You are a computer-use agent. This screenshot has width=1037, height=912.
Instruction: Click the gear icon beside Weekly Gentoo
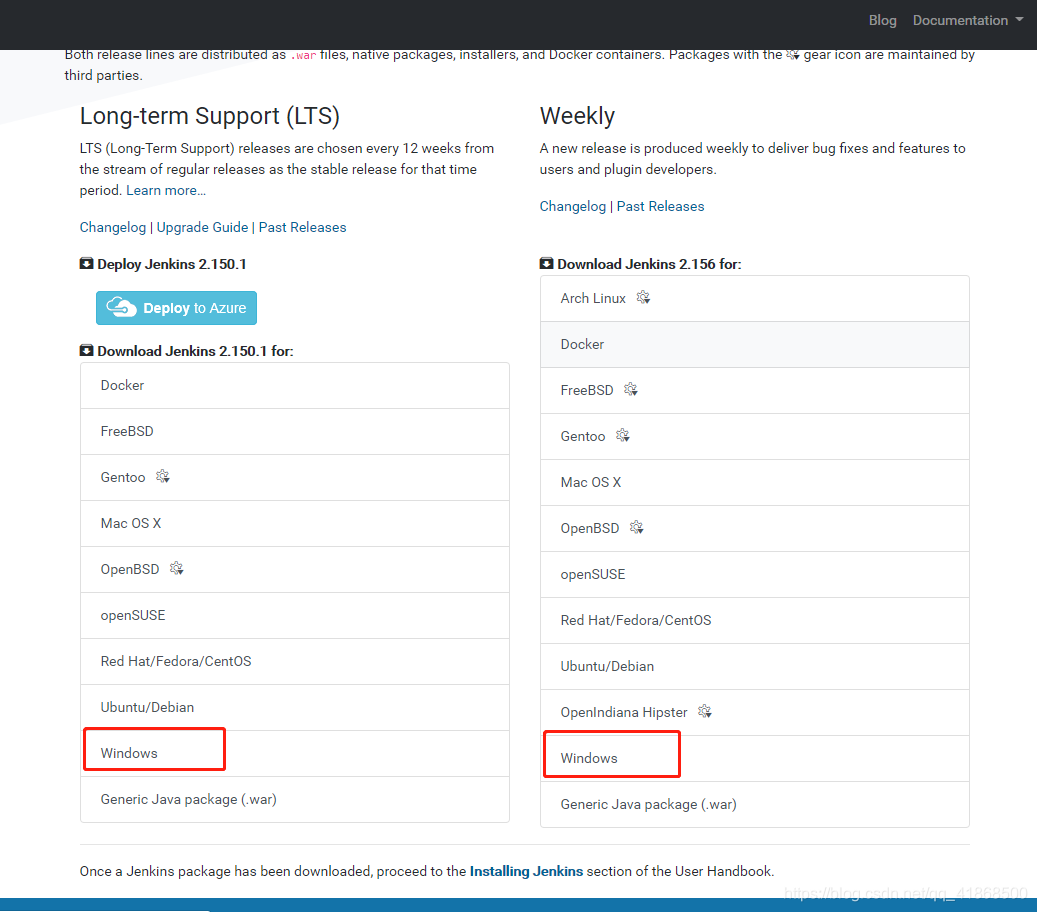click(623, 435)
